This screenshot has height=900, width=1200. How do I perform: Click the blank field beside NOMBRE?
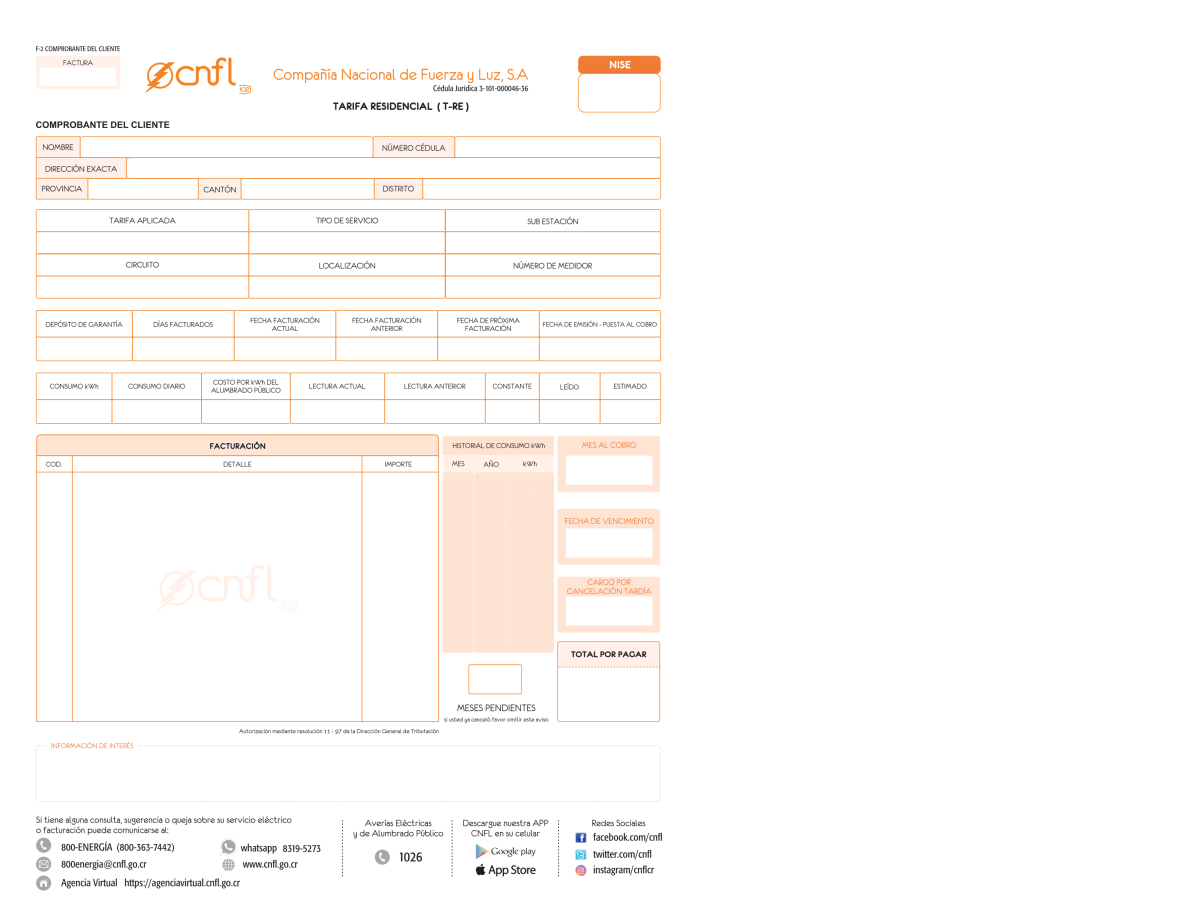click(226, 147)
